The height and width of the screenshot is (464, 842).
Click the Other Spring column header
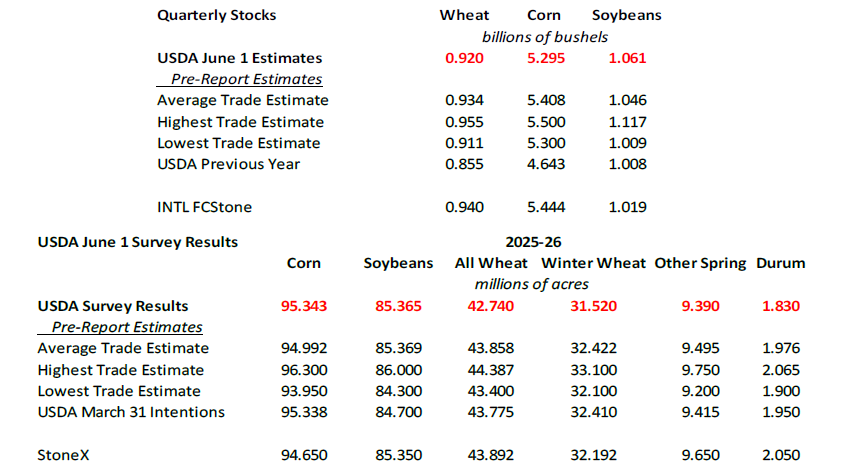(700, 263)
